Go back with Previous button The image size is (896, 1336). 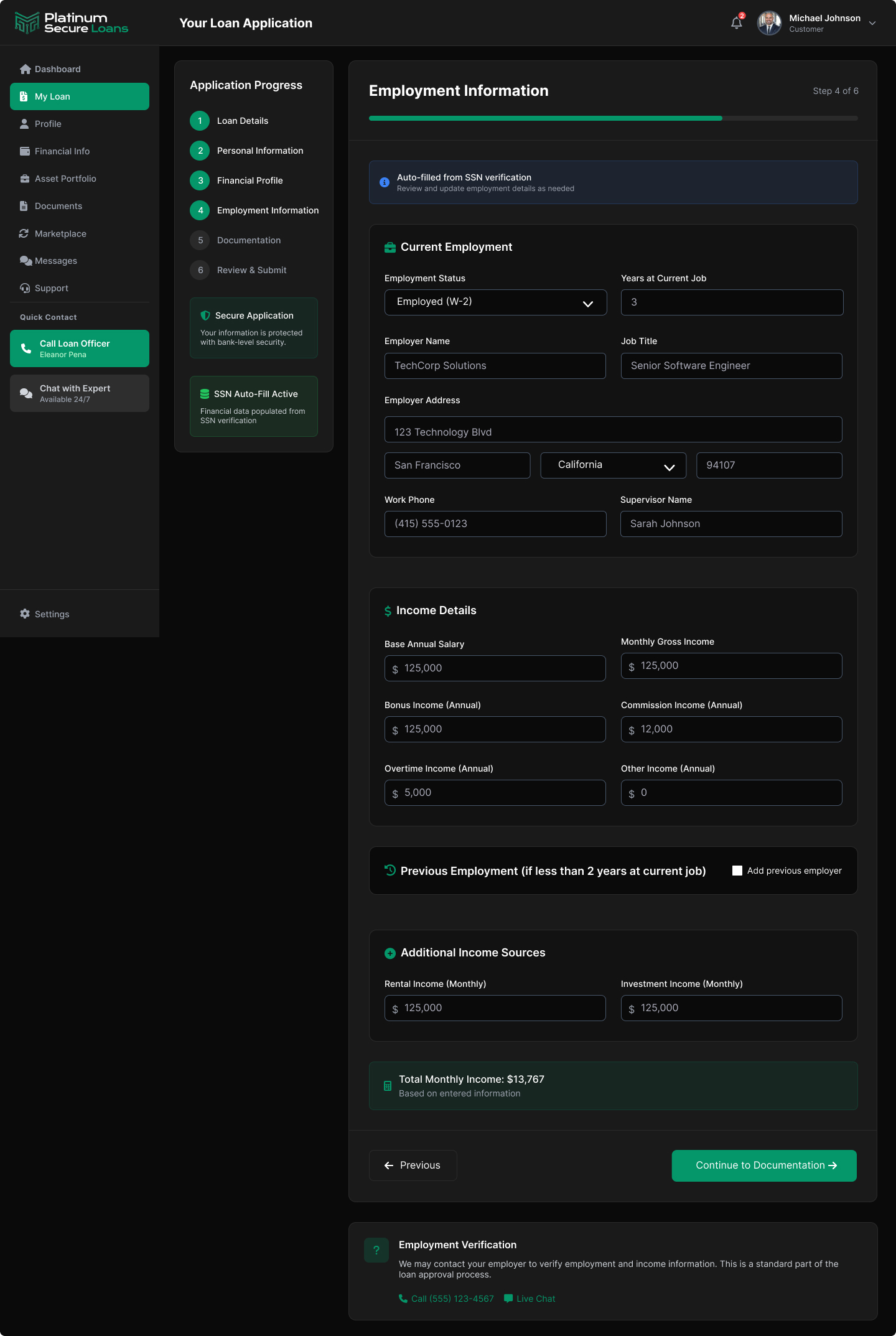pyautogui.click(x=413, y=1165)
